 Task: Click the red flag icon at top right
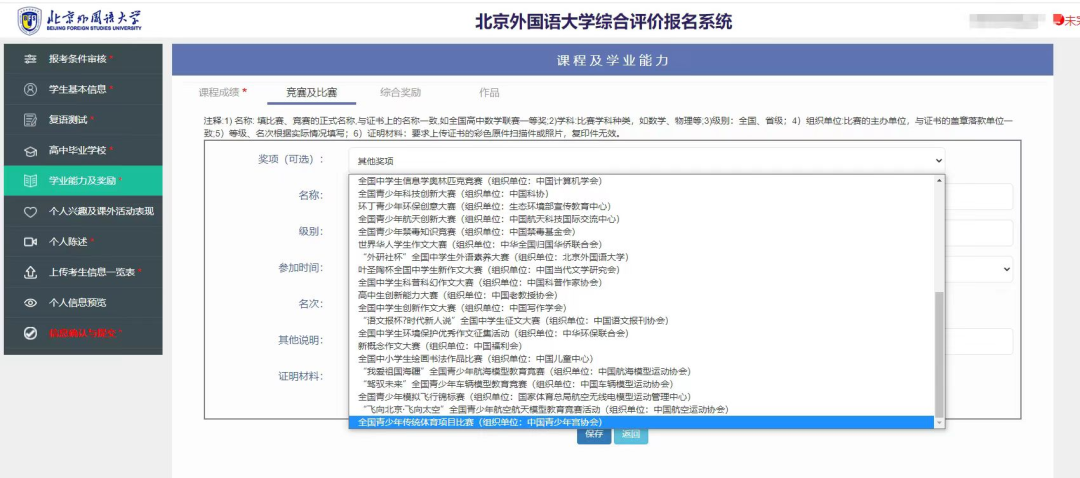tap(1059, 21)
